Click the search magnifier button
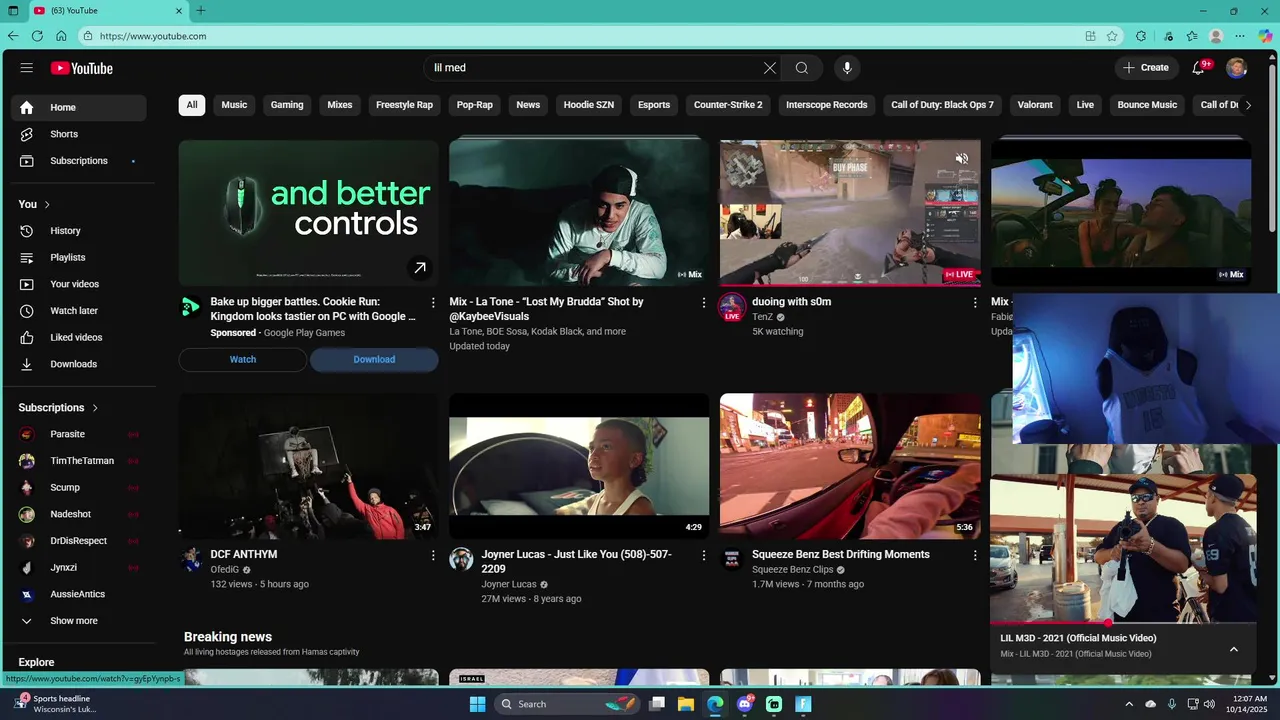The width and height of the screenshot is (1280, 720). click(802, 68)
